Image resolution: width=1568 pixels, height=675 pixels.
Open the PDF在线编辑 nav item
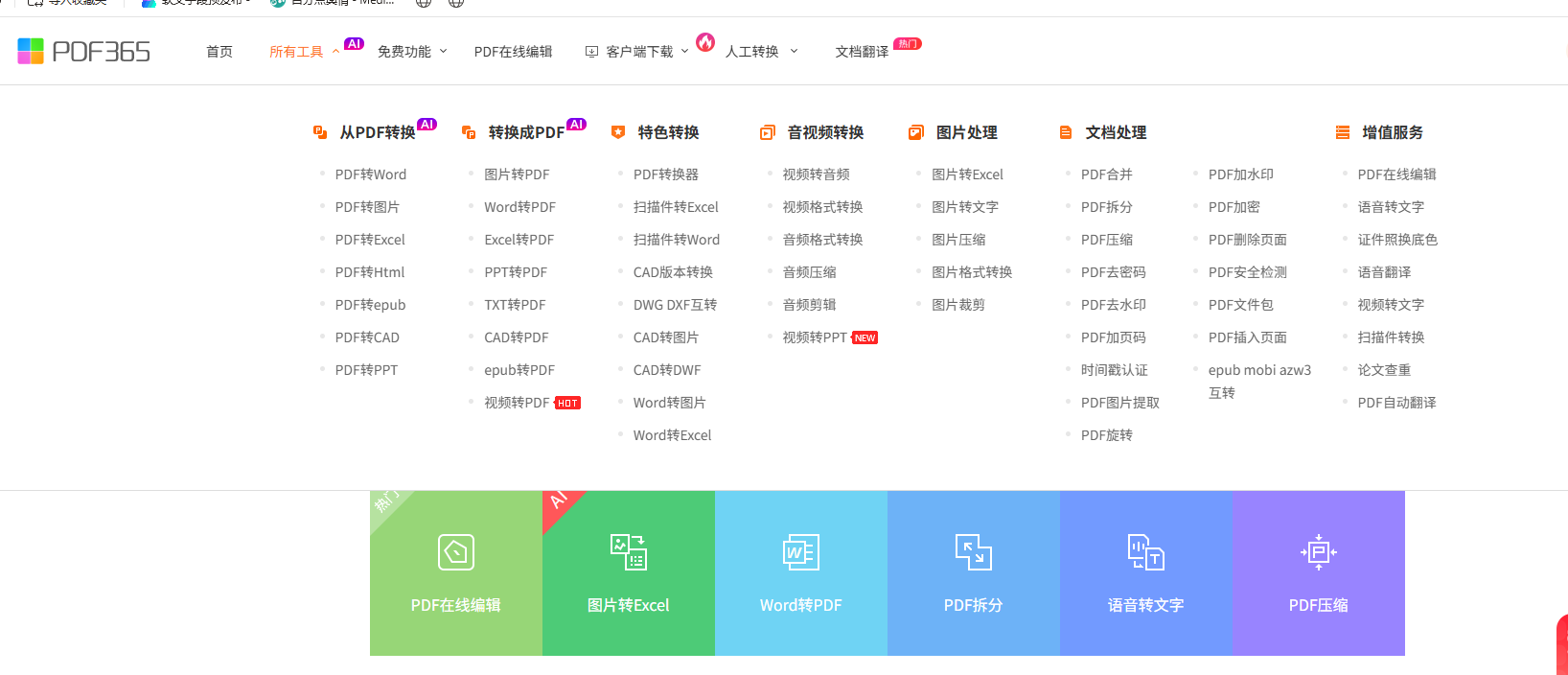pyautogui.click(x=513, y=52)
